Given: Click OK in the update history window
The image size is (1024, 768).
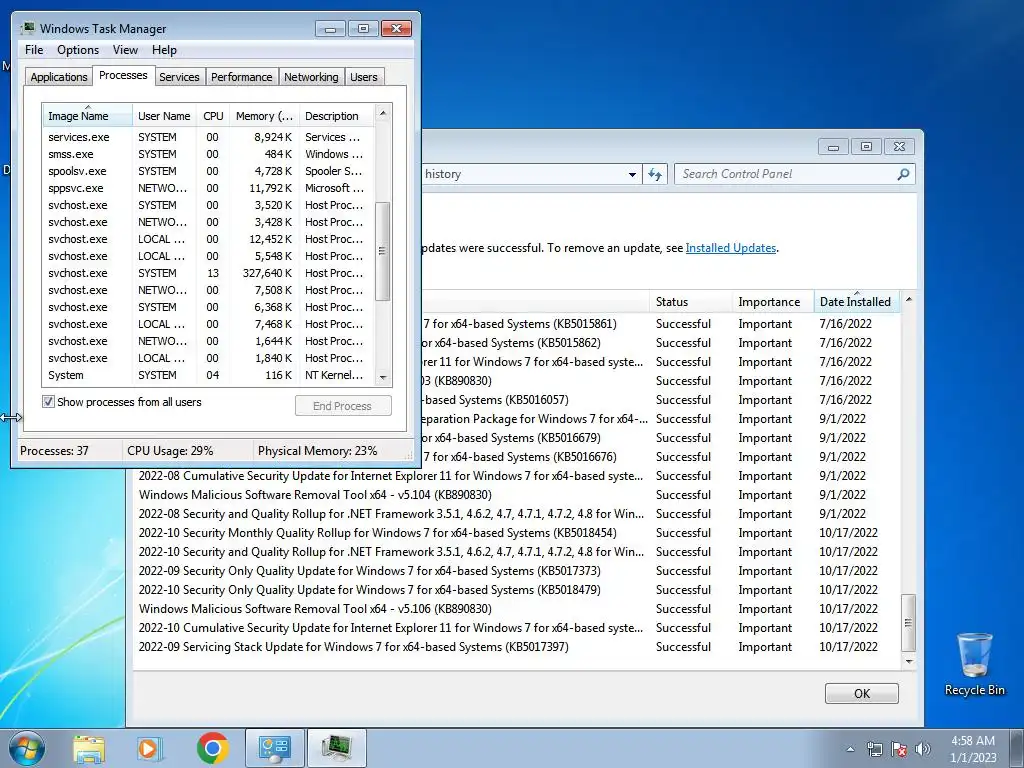Looking at the screenshot, I should point(861,694).
